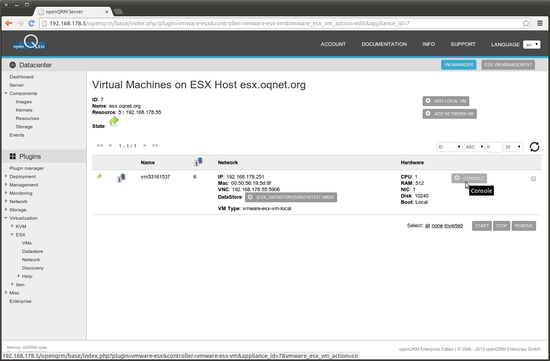Open the INFO menu
This screenshot has width=550, height=361.
click(x=429, y=44)
